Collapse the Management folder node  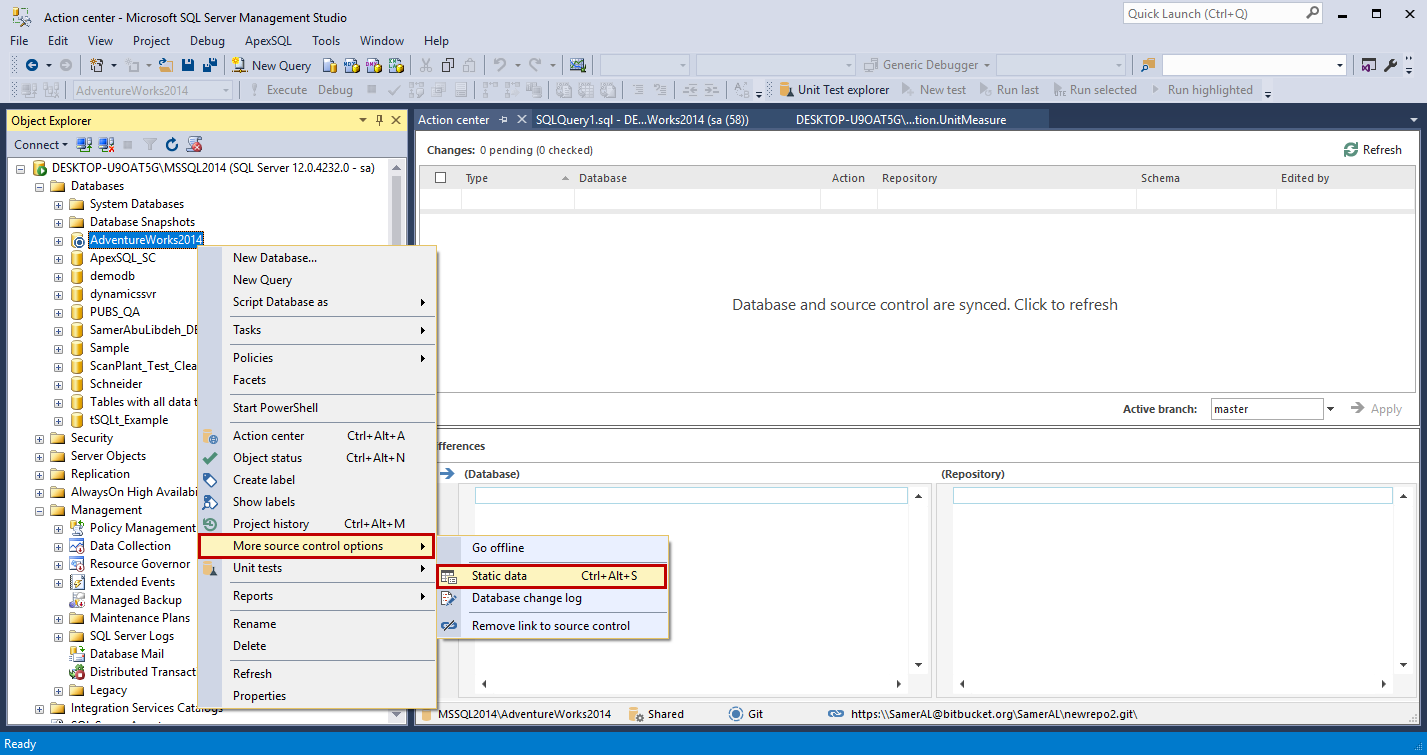40,510
